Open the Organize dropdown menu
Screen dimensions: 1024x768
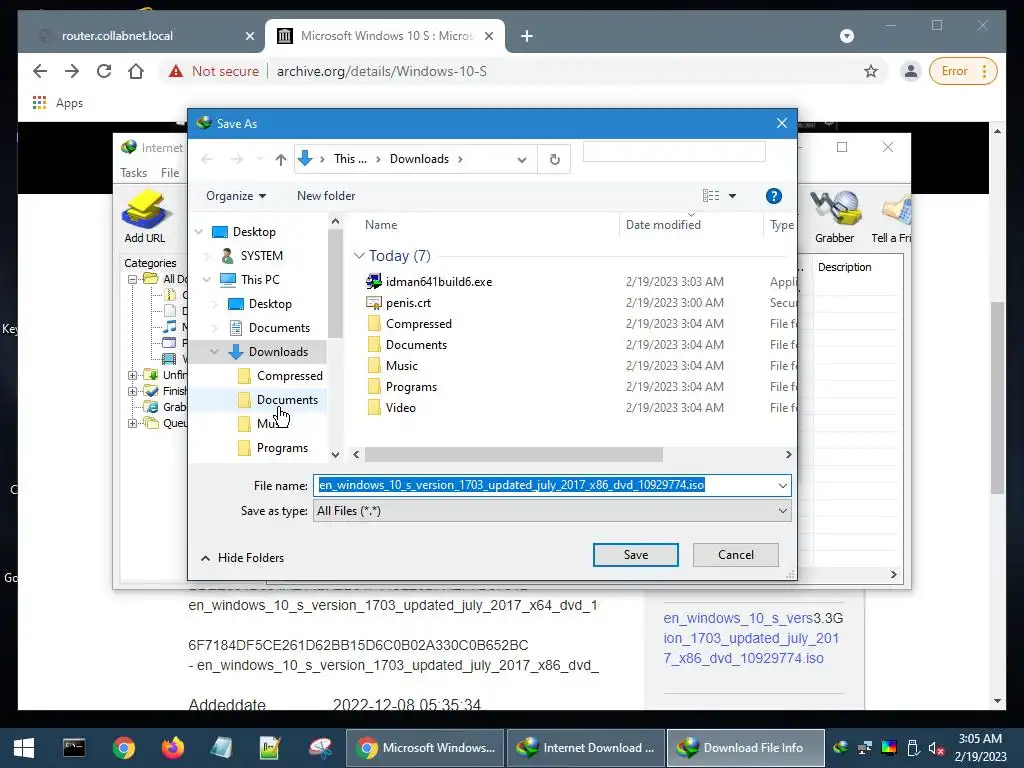[x=236, y=196]
